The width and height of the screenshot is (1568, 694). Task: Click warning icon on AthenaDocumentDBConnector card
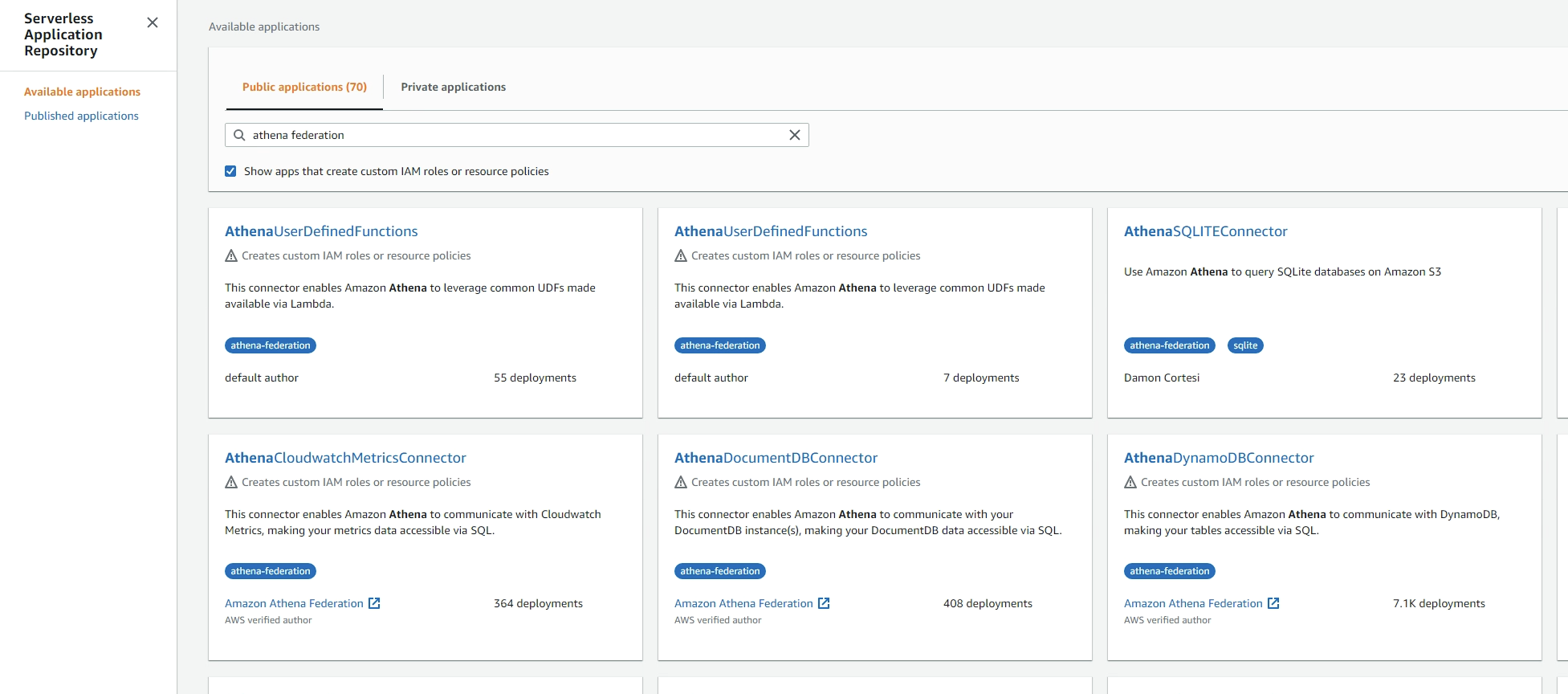pyautogui.click(x=681, y=482)
